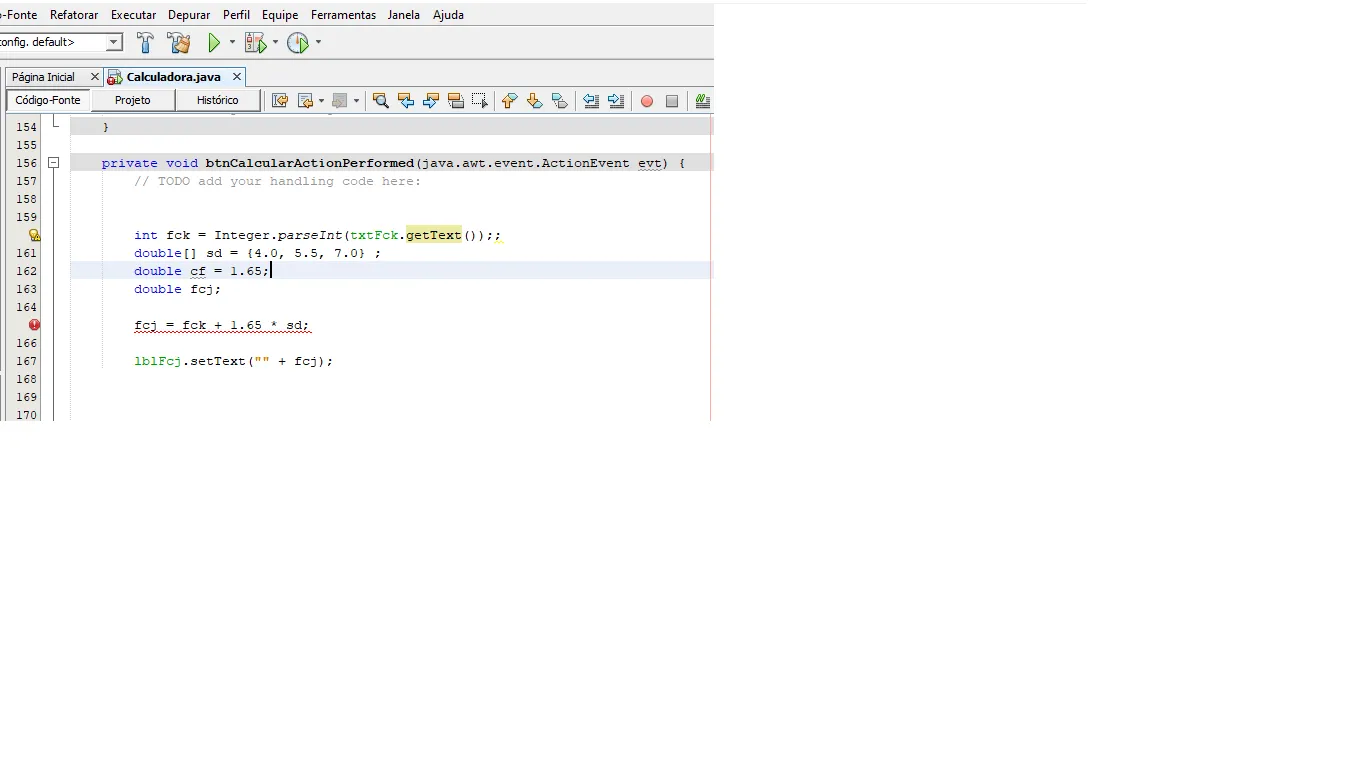Click the red error icon in the gutter

click(34, 325)
